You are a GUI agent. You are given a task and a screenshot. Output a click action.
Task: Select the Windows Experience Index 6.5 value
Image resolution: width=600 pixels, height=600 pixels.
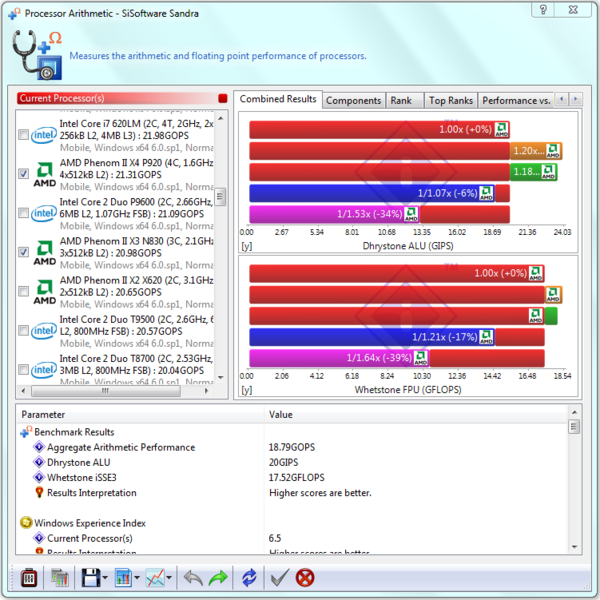pos(275,538)
